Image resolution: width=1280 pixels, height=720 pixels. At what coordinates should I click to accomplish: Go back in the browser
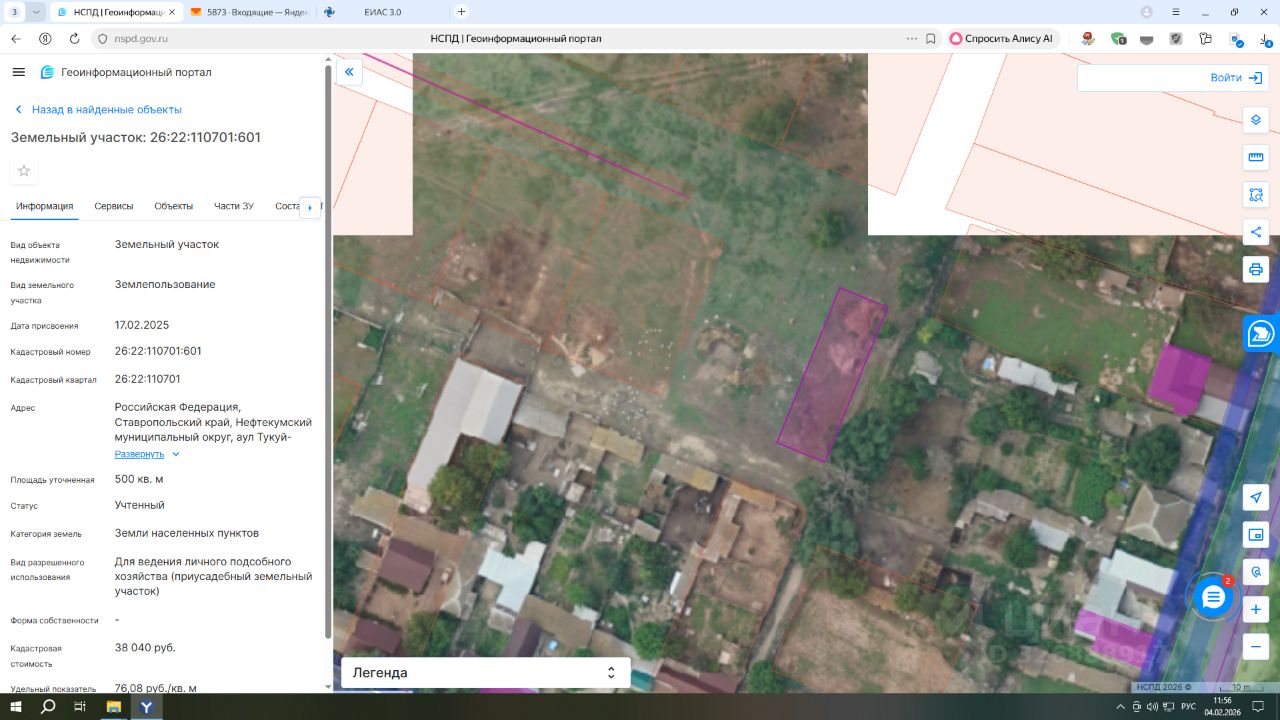(x=16, y=39)
